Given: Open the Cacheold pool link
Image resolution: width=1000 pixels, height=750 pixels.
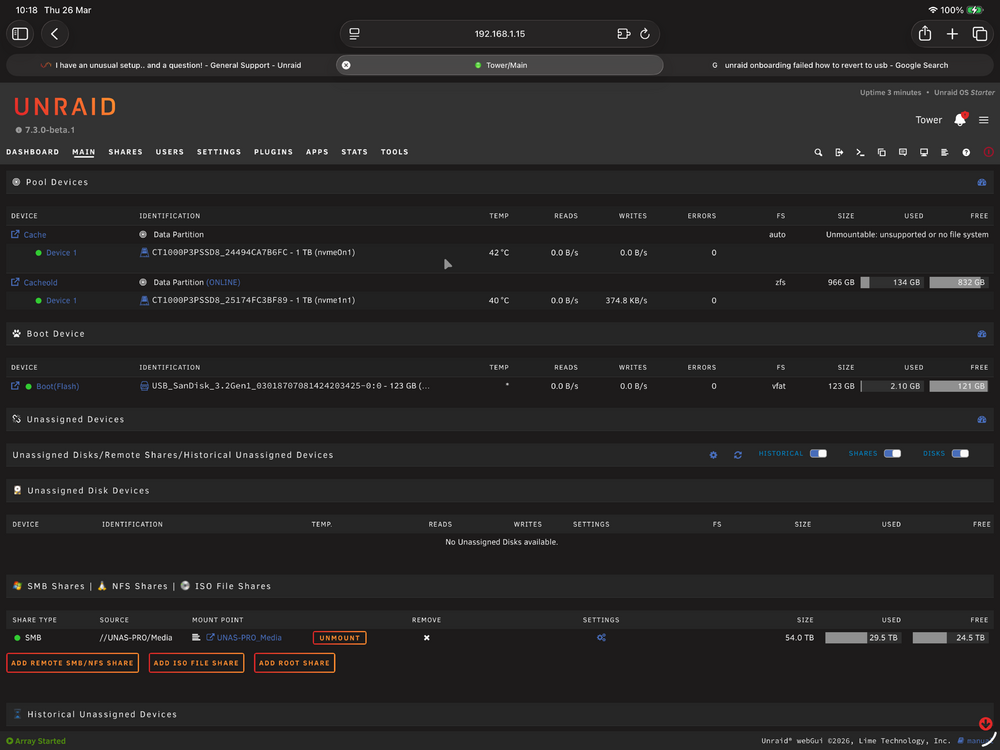Looking at the screenshot, I should click(x=40, y=283).
